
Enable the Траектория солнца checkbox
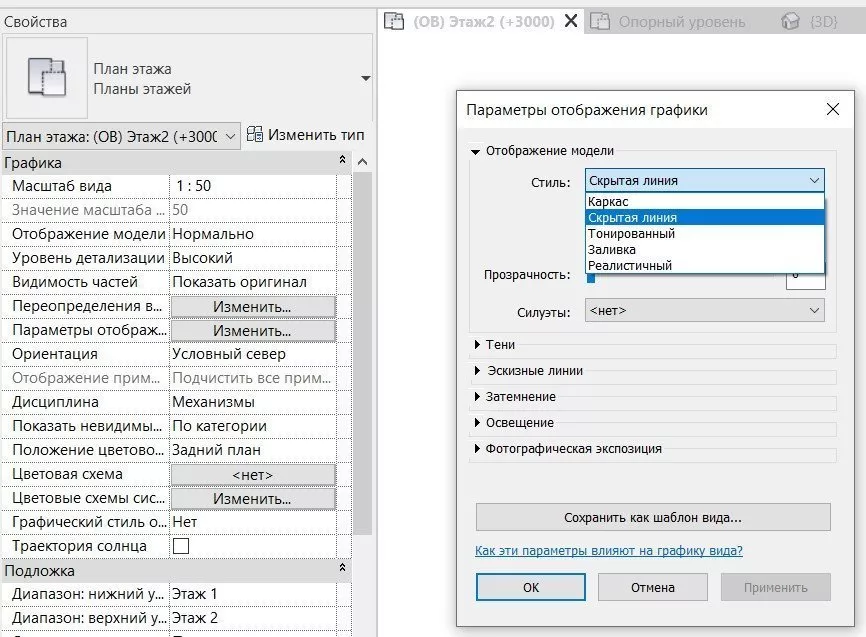181,546
